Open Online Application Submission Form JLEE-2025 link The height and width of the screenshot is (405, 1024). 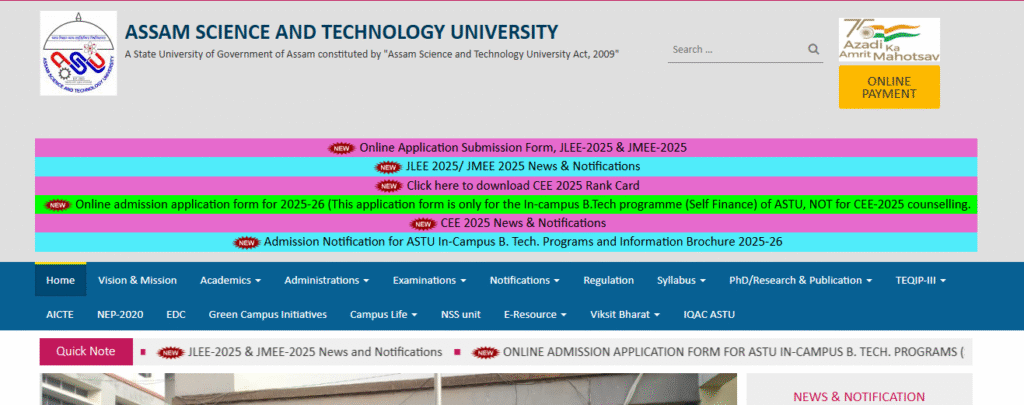pos(523,148)
